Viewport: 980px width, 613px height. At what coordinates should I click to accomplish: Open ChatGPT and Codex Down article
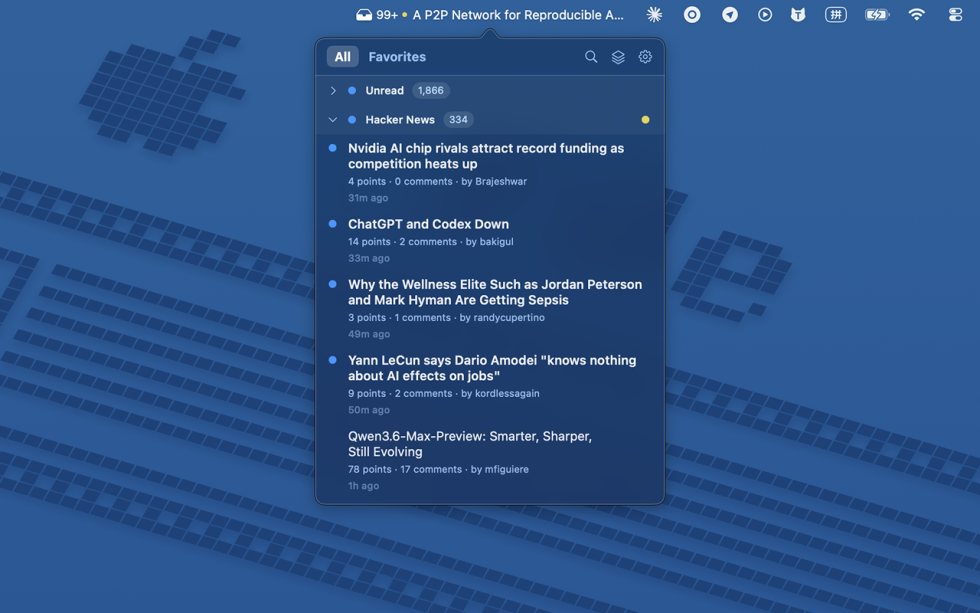click(x=428, y=224)
